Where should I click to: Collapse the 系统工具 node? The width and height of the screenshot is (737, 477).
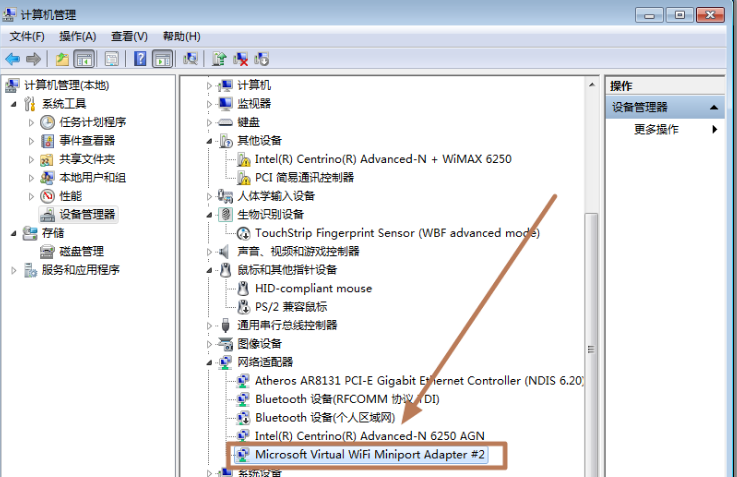click(14, 104)
